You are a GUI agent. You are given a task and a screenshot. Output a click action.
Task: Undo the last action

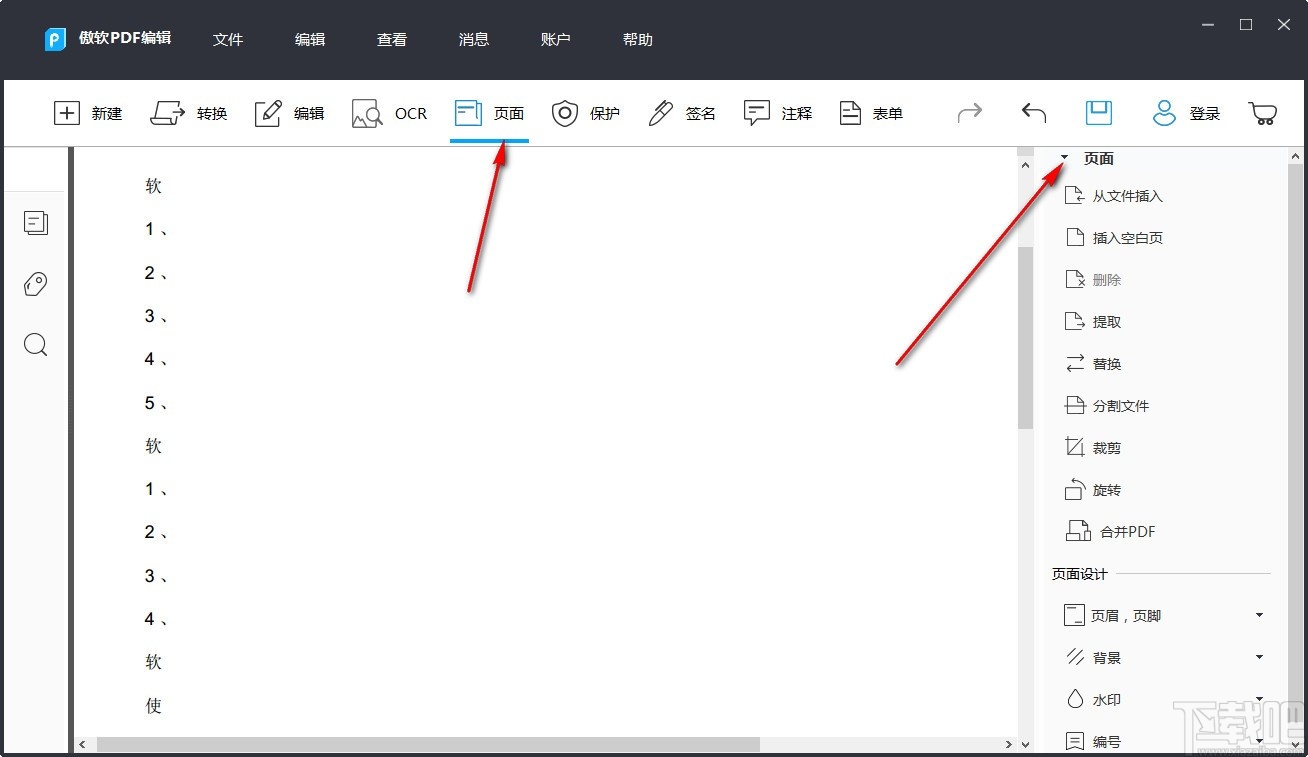pyautogui.click(x=1033, y=113)
